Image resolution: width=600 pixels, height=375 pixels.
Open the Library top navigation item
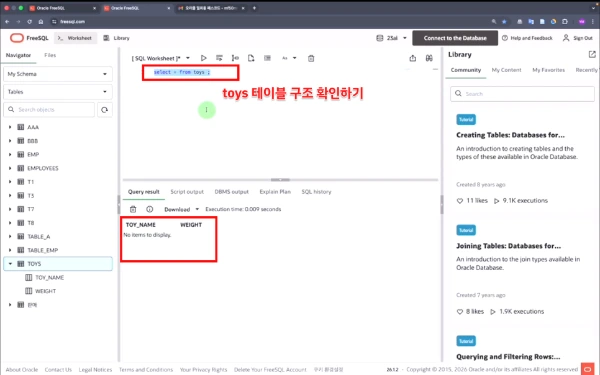point(117,38)
